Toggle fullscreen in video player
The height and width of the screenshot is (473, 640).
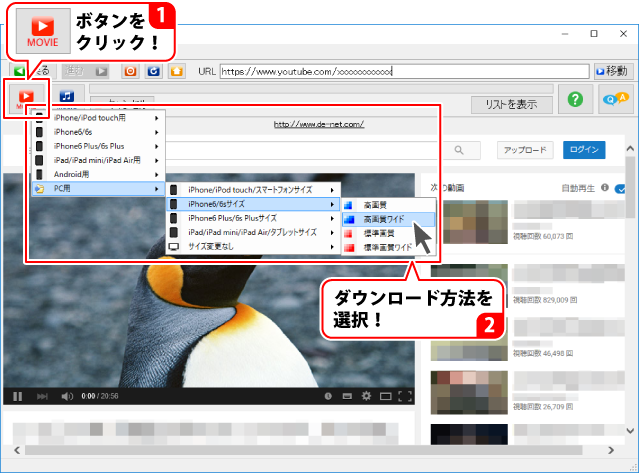[404, 396]
